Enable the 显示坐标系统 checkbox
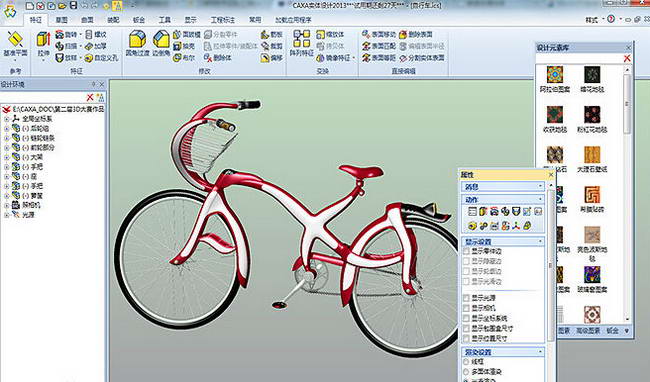Screen dimensions: 650x382 coord(466,318)
